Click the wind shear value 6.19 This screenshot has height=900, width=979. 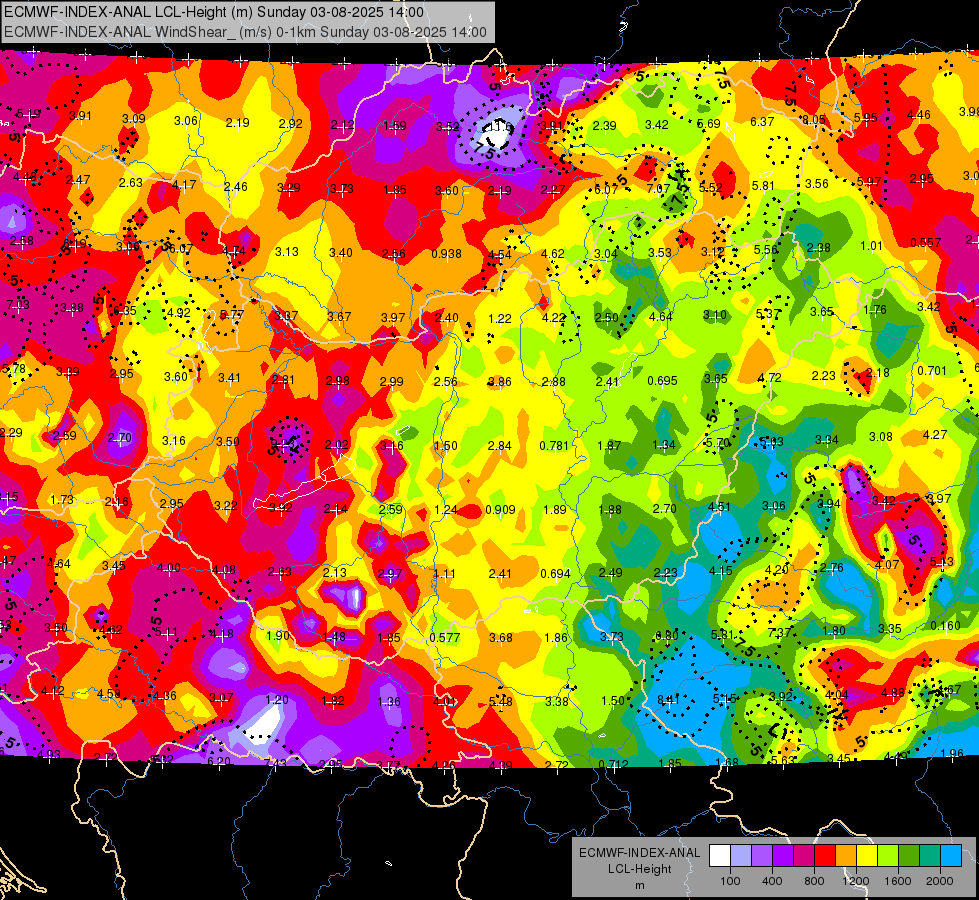click(x=75, y=244)
